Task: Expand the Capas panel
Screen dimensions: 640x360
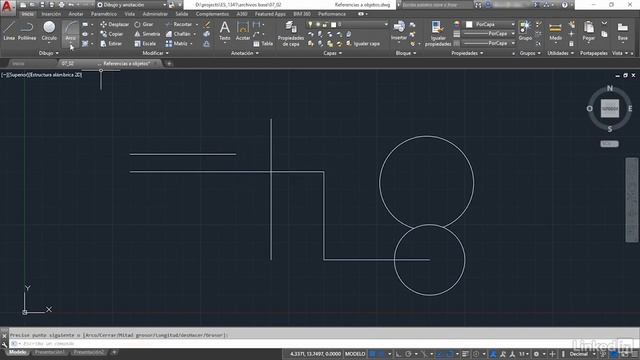Action: click(332, 53)
